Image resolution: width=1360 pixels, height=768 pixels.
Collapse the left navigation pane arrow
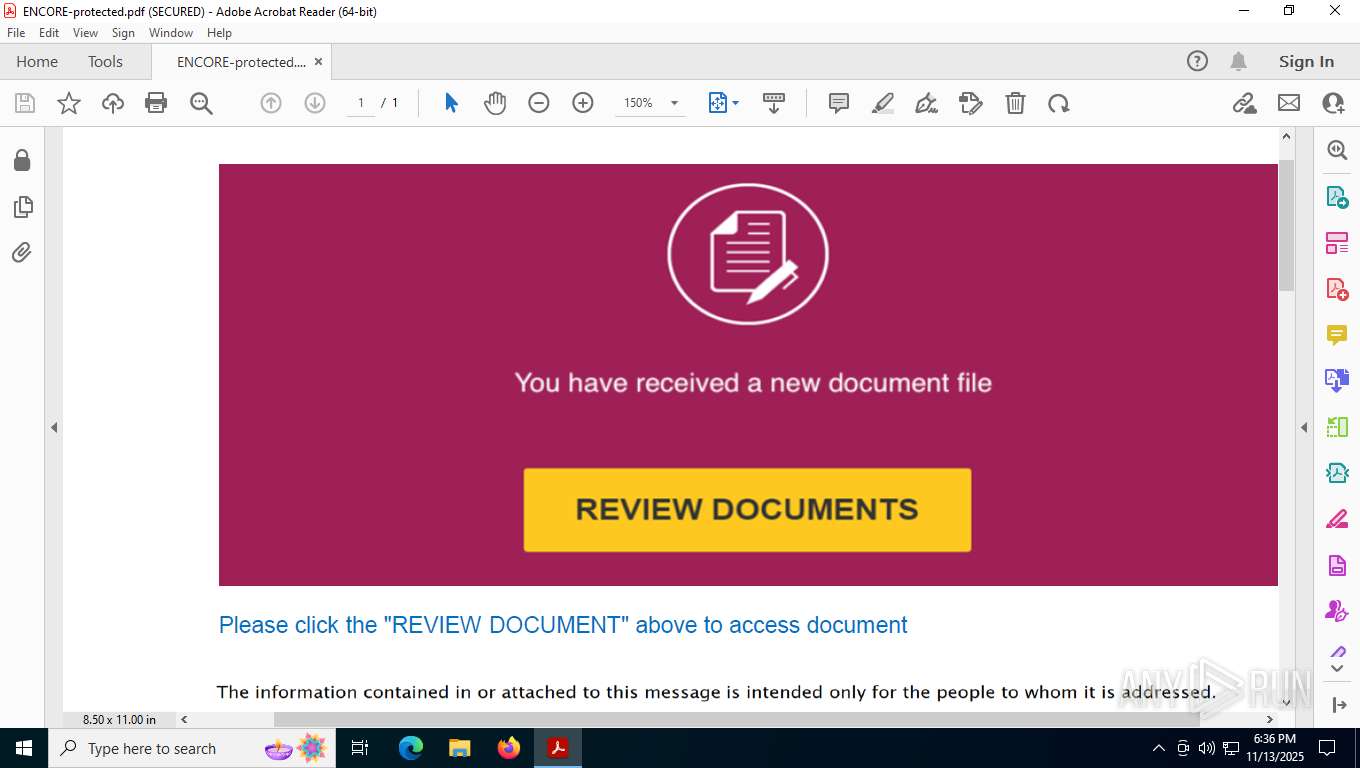54,427
